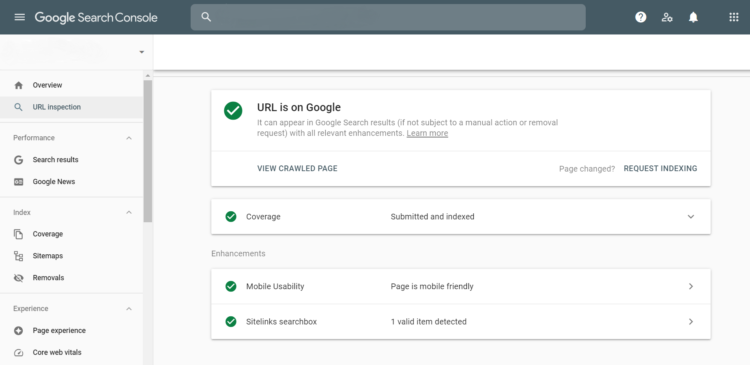Open the Removals report in sidebar
The image size is (750, 365).
(72, 277)
